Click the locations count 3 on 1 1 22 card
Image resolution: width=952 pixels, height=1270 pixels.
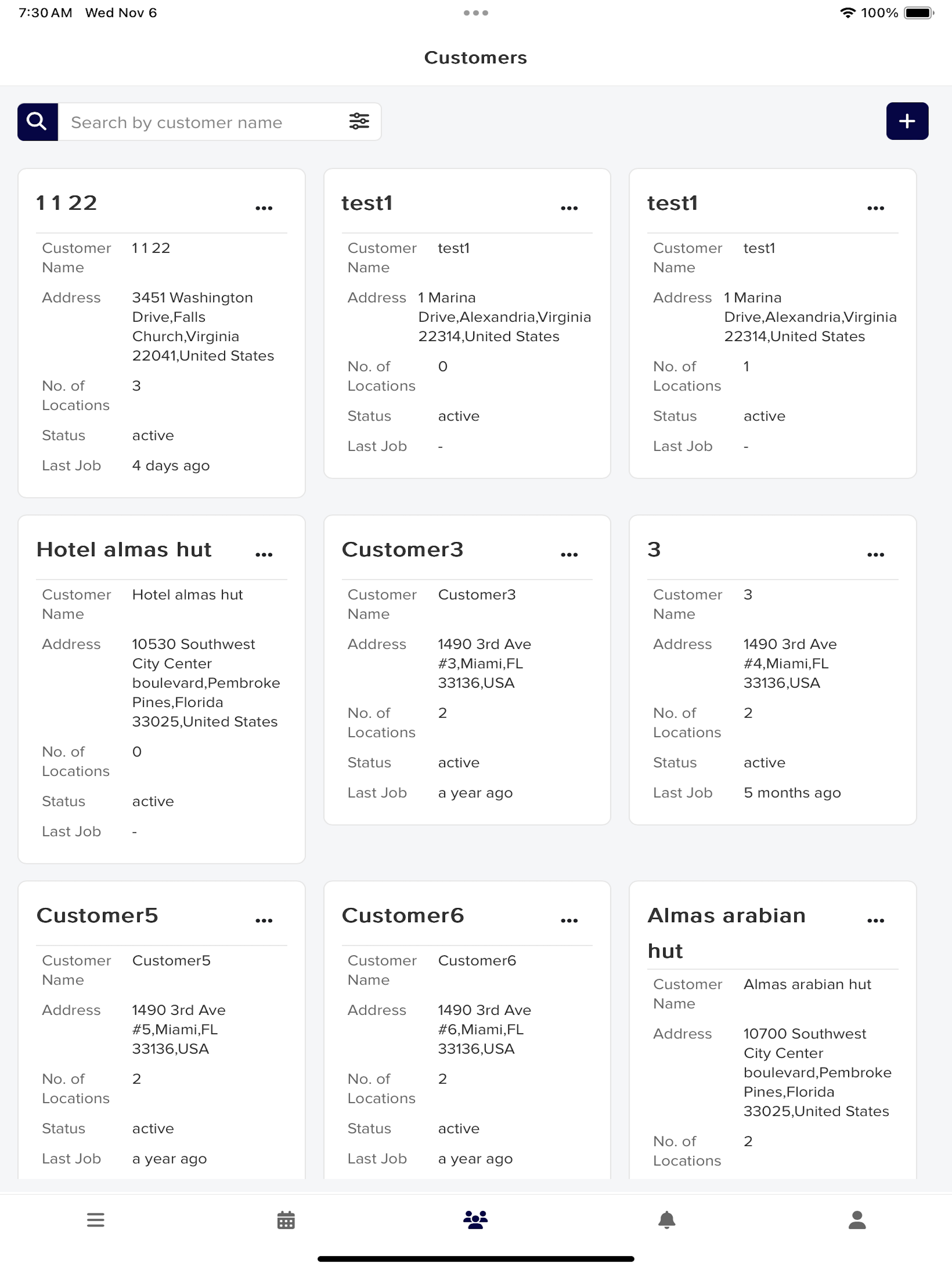pyautogui.click(x=137, y=386)
